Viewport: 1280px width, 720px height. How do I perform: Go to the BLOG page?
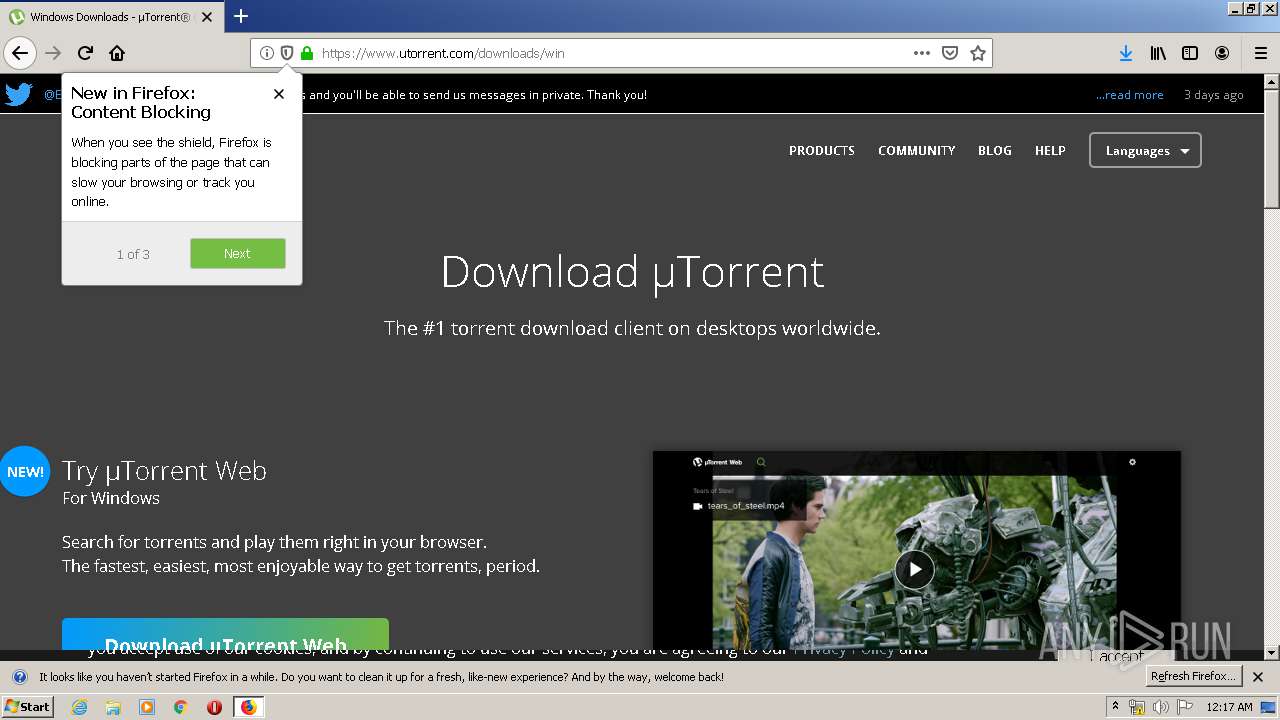tap(995, 150)
